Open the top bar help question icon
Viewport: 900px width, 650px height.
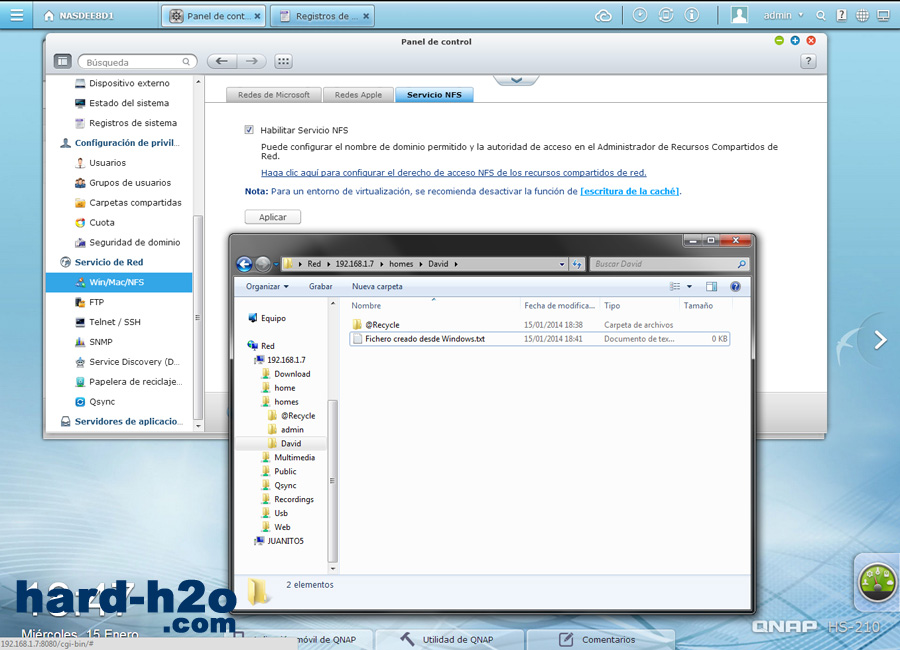[x=841, y=16]
